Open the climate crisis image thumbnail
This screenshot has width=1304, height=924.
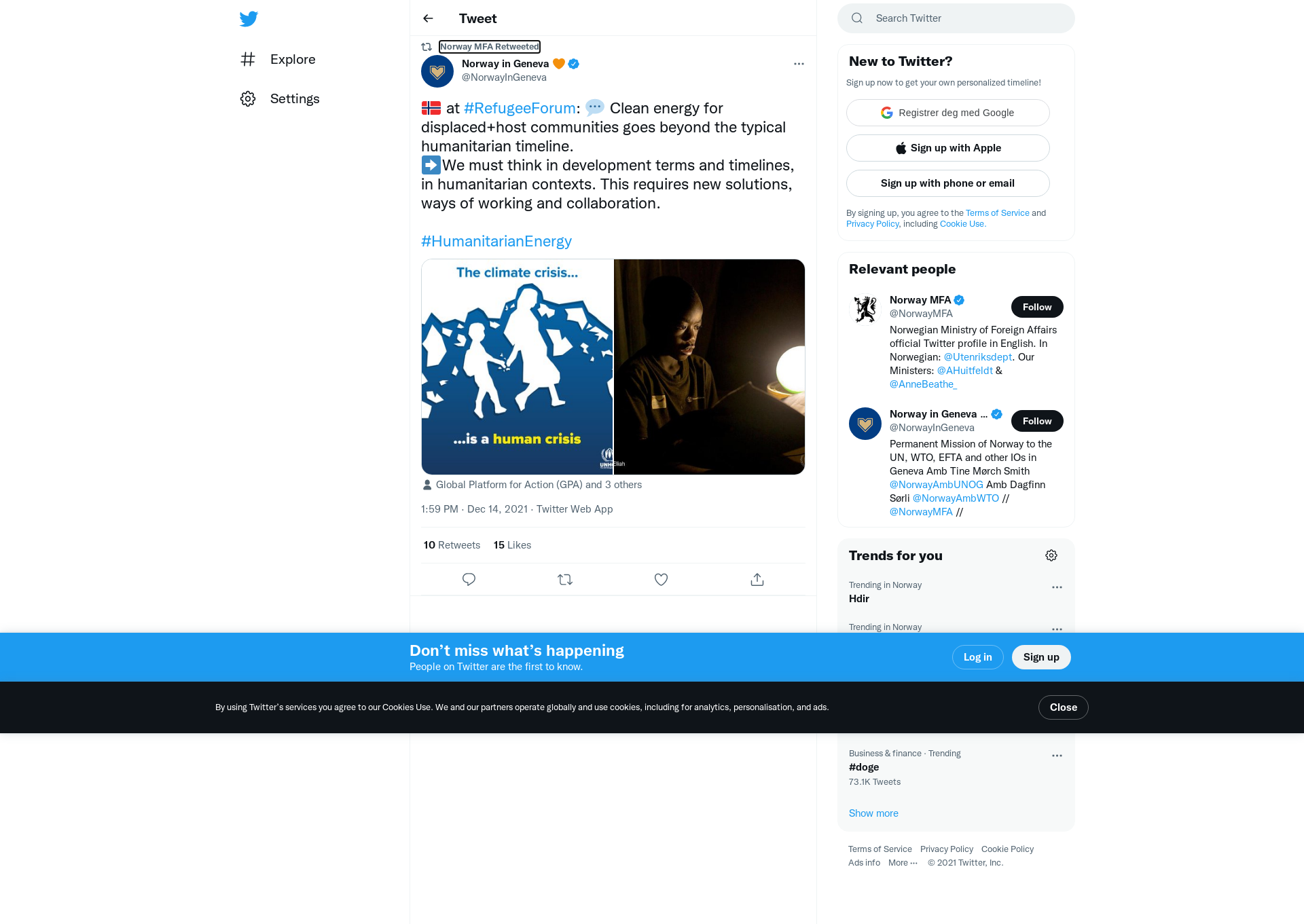click(x=517, y=367)
